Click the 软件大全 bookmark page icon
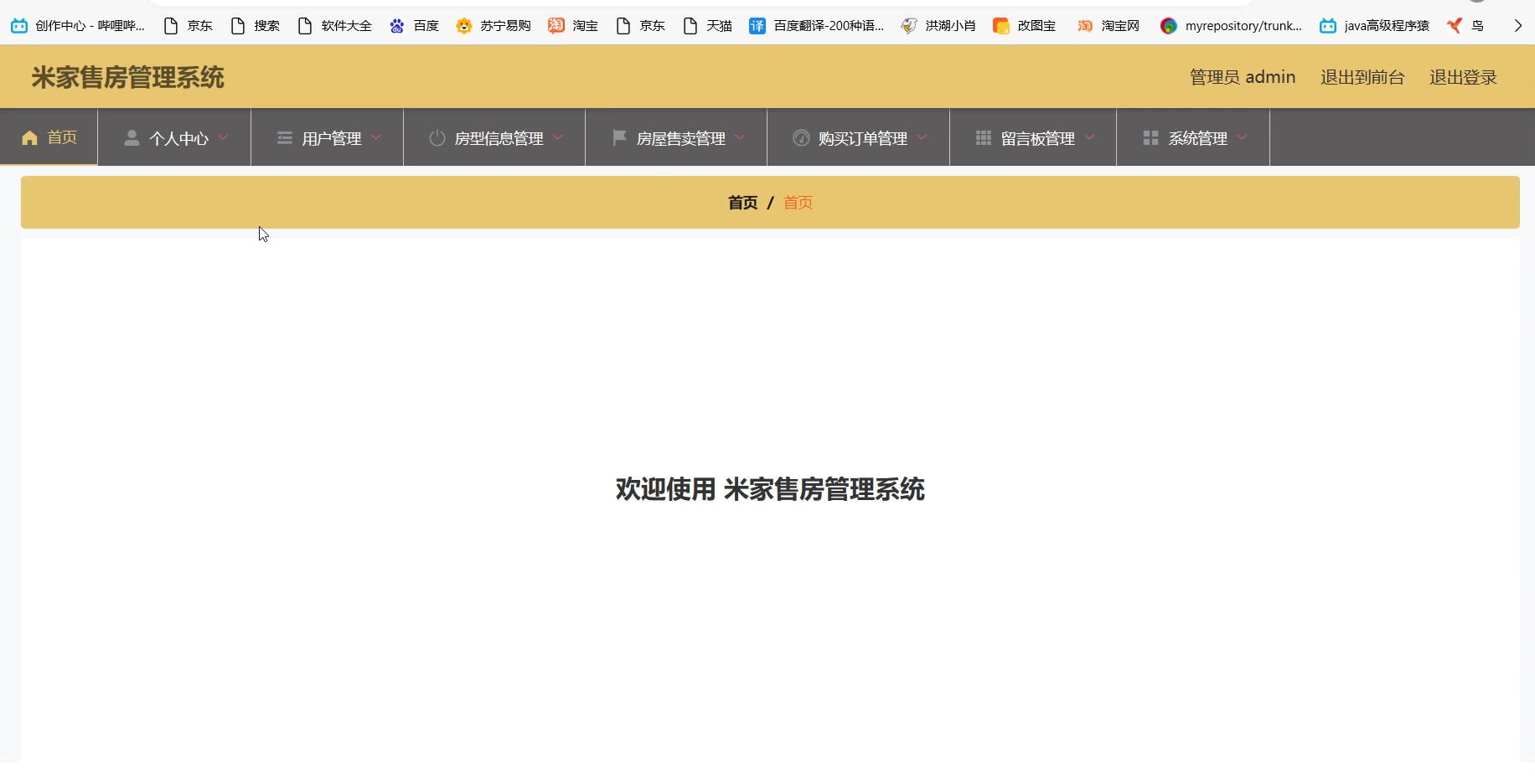Screen dimensions: 1535x784 [x=305, y=26]
